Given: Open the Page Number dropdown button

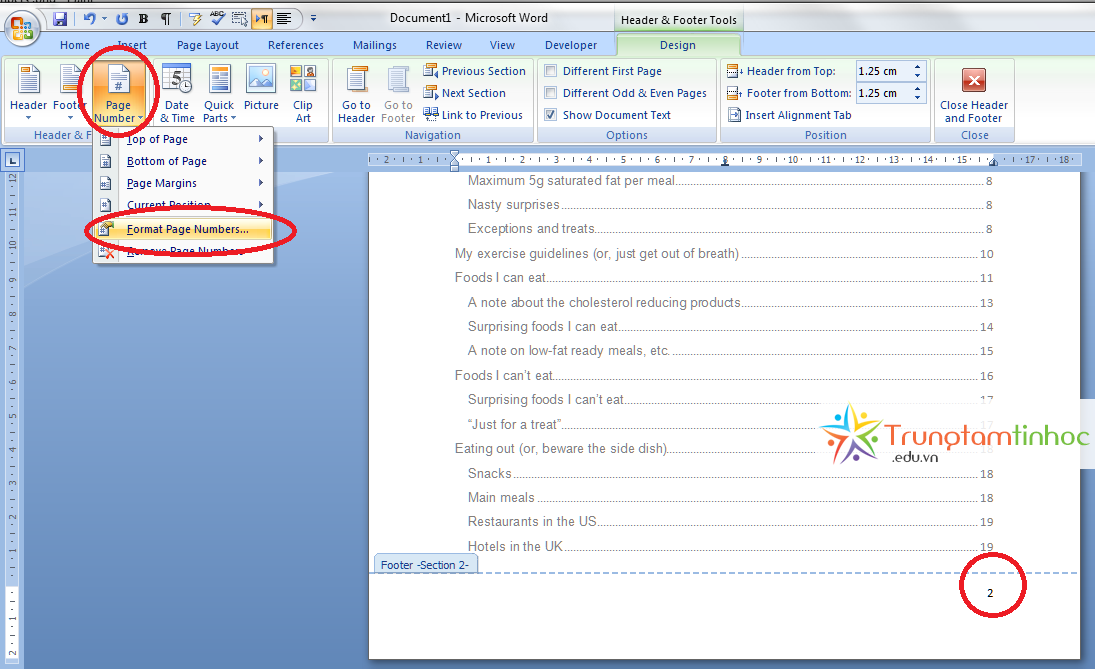Looking at the screenshot, I should (x=118, y=92).
